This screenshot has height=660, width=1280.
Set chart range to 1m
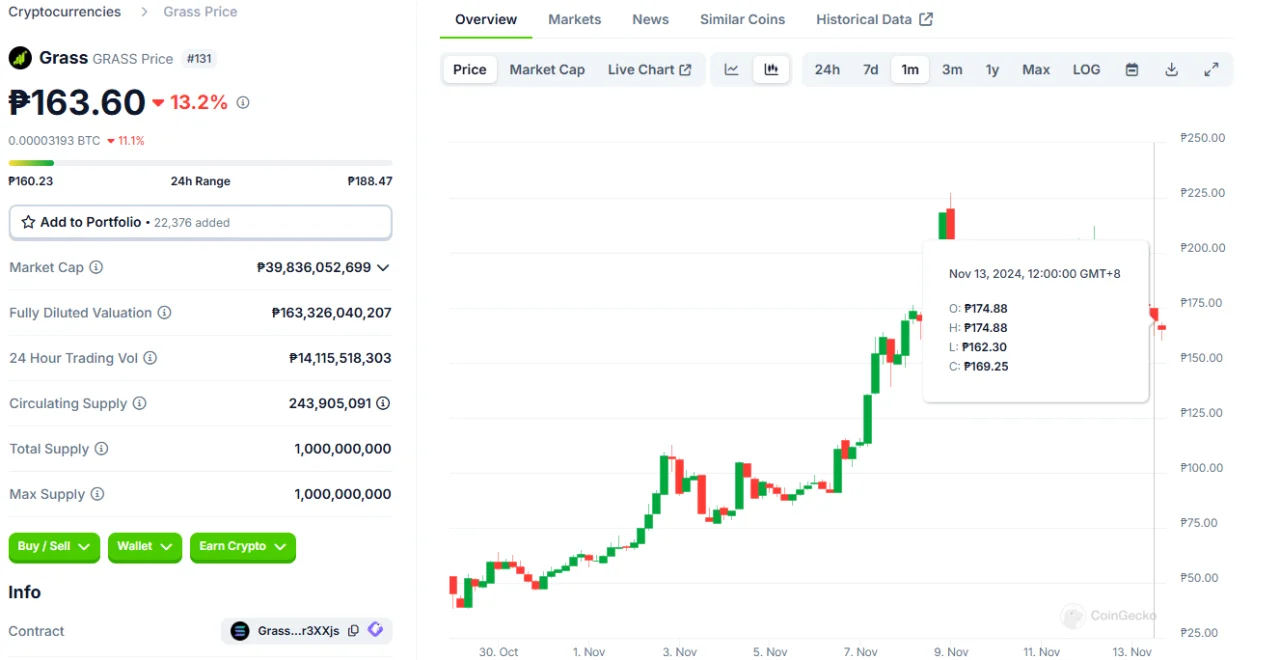[910, 70]
